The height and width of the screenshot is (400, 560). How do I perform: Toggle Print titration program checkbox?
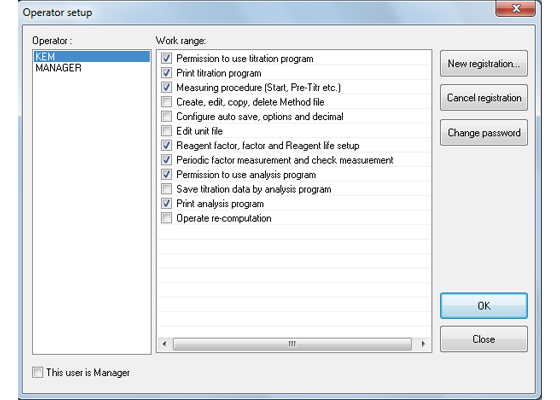166,73
